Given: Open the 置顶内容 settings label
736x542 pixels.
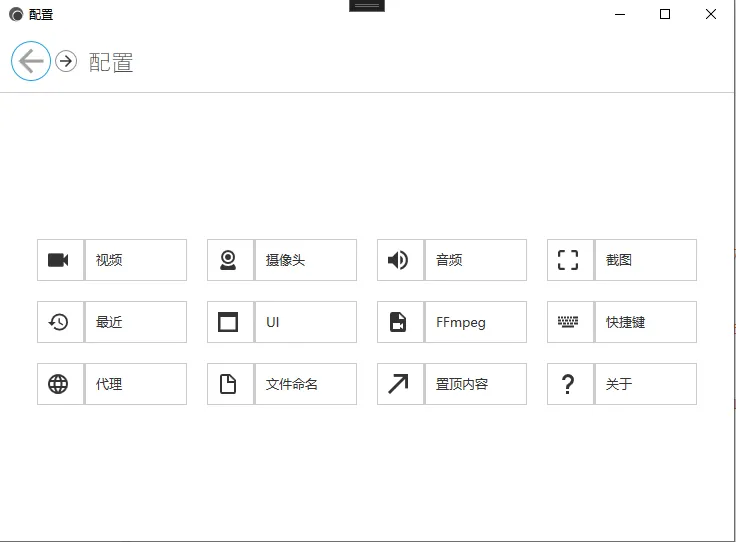Looking at the screenshot, I should (461, 384).
